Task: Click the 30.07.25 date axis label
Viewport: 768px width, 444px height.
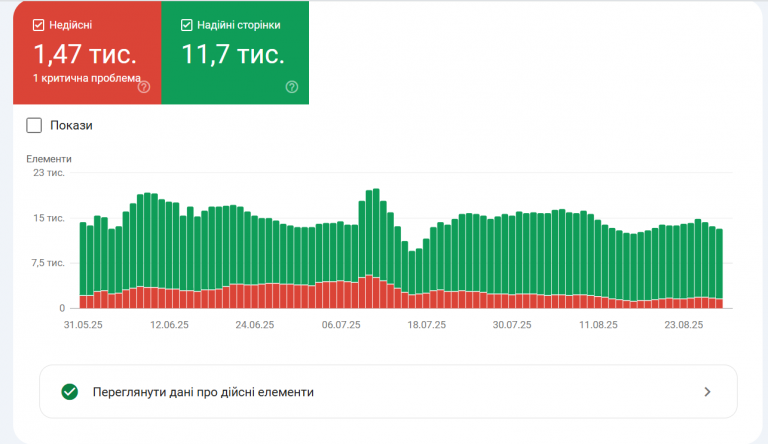Action: point(512,325)
